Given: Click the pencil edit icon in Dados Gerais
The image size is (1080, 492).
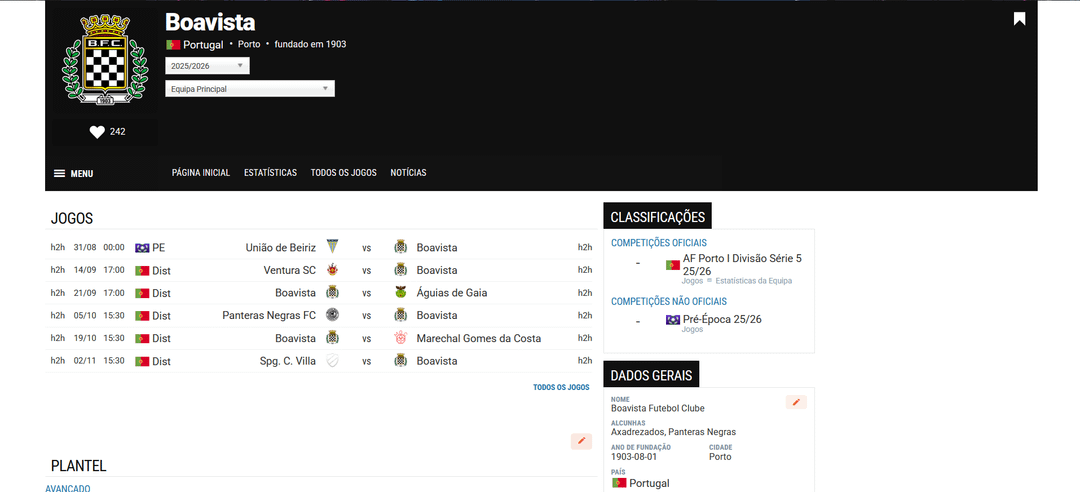Looking at the screenshot, I should (796, 402).
